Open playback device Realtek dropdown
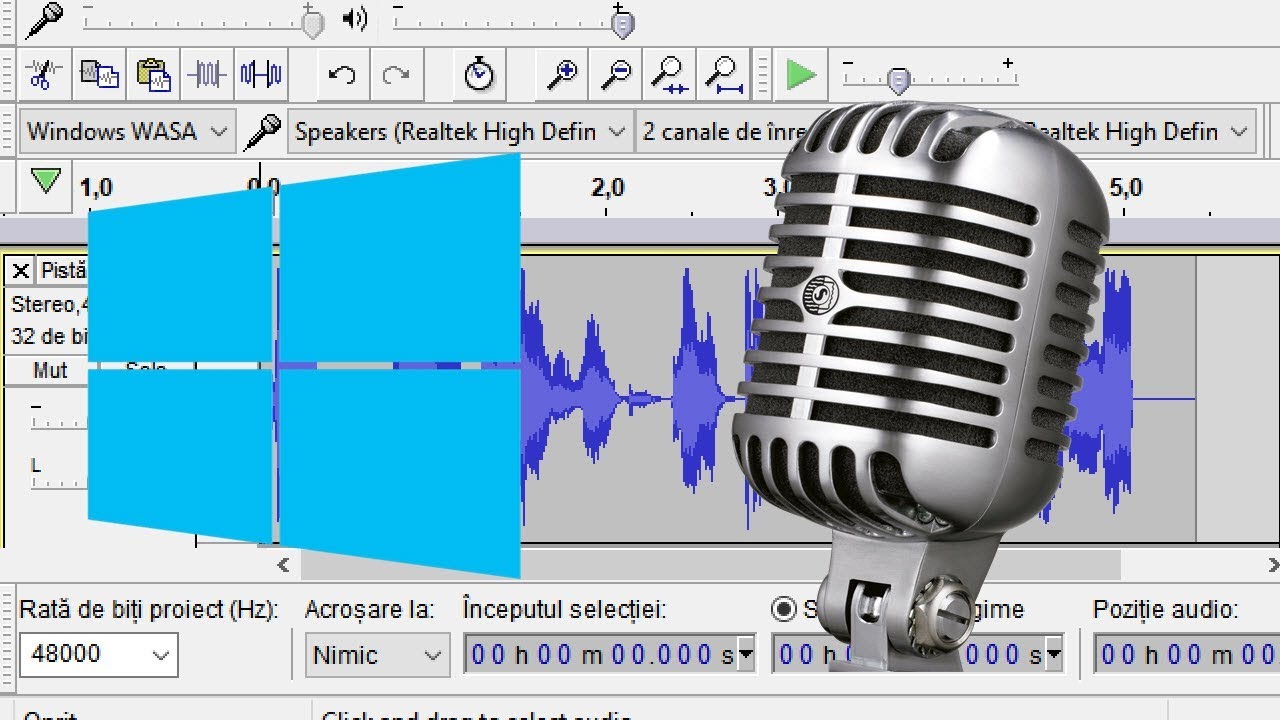 [x=1140, y=131]
